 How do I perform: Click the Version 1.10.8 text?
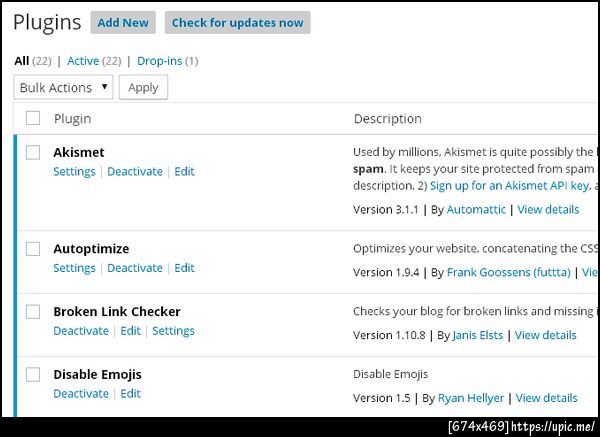[389, 335]
